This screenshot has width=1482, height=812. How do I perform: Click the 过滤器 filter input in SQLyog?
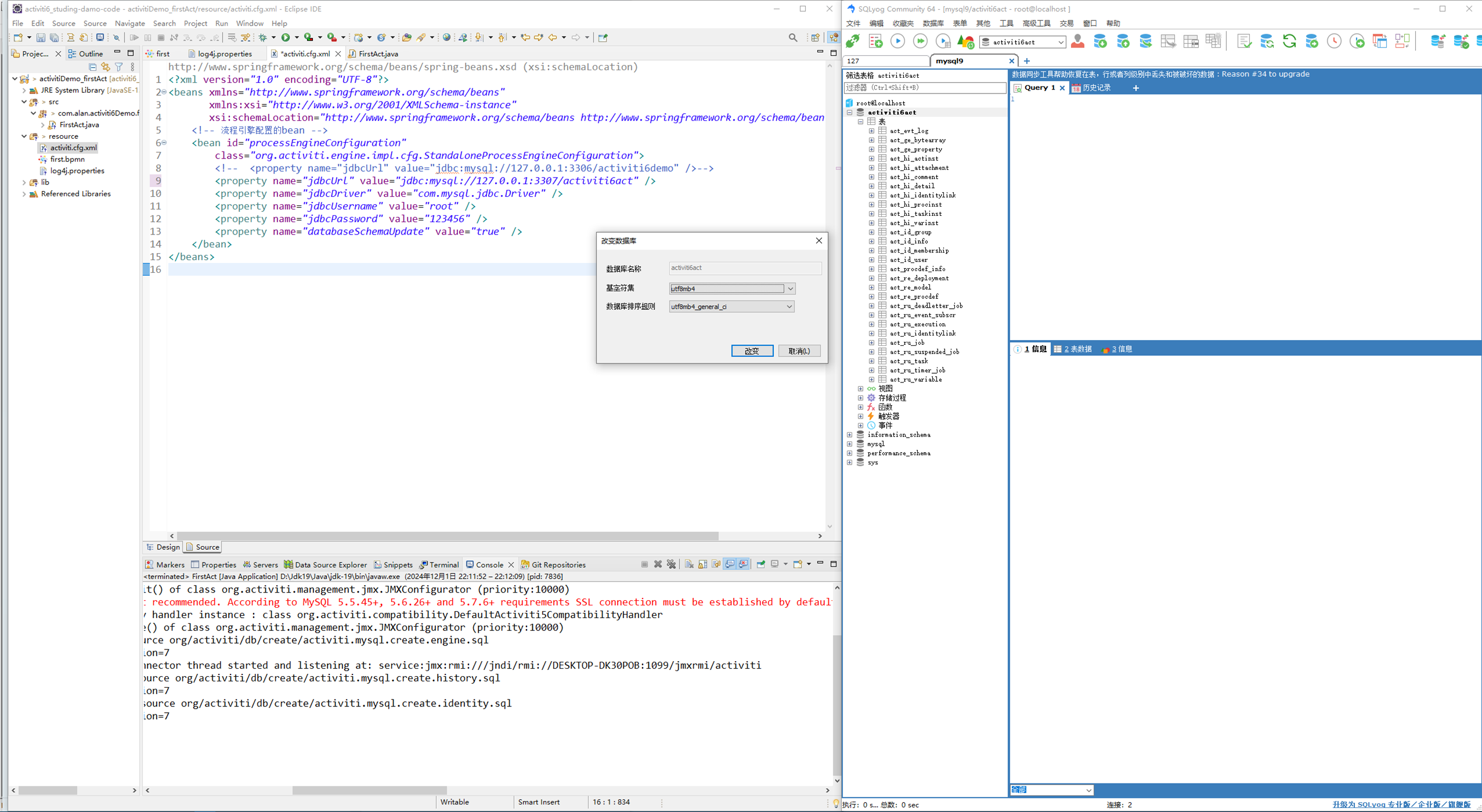[x=925, y=88]
